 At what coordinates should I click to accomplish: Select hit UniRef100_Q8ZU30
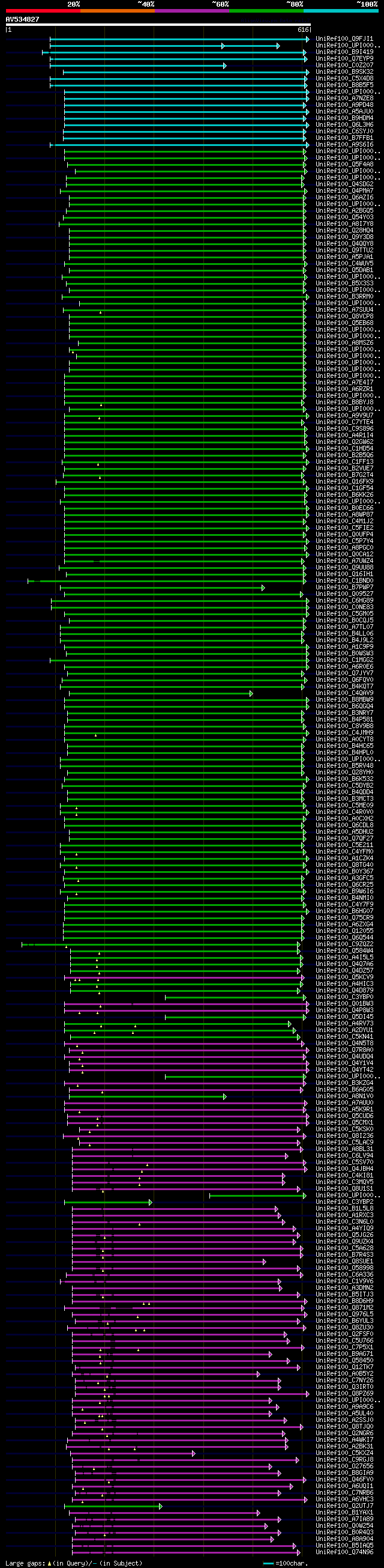point(344,1328)
